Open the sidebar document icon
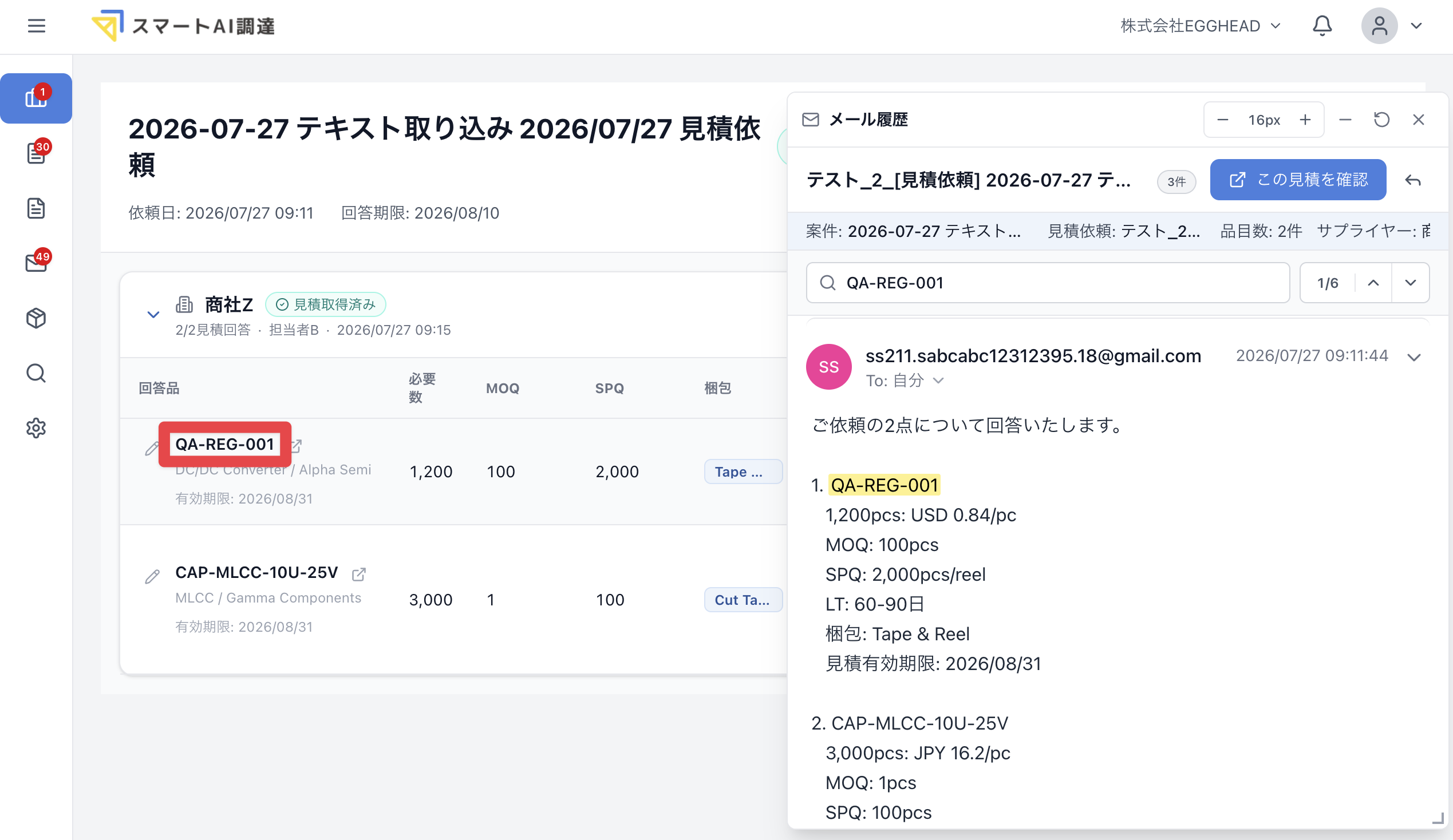The height and width of the screenshot is (840, 1453). 36,208
